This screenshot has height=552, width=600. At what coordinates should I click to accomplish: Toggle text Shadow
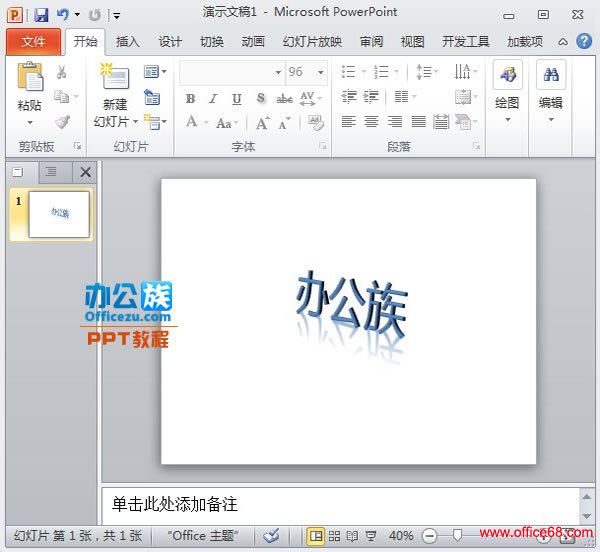261,98
